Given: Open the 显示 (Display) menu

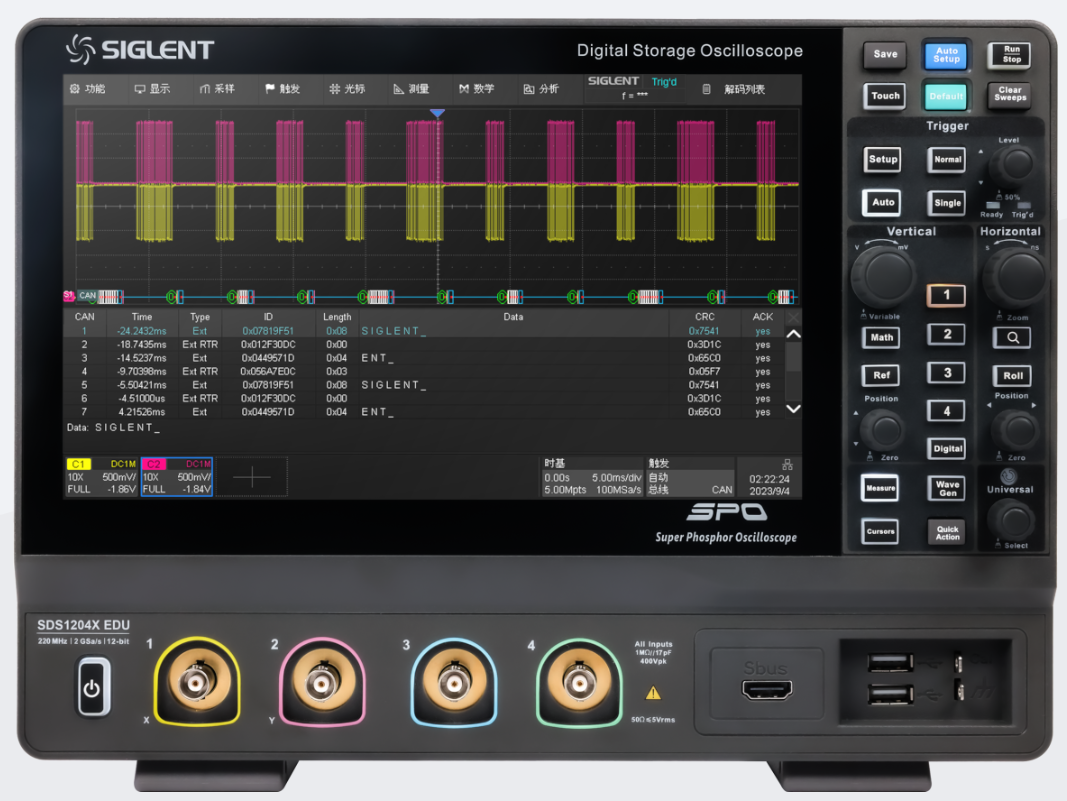Looking at the screenshot, I should (152, 89).
